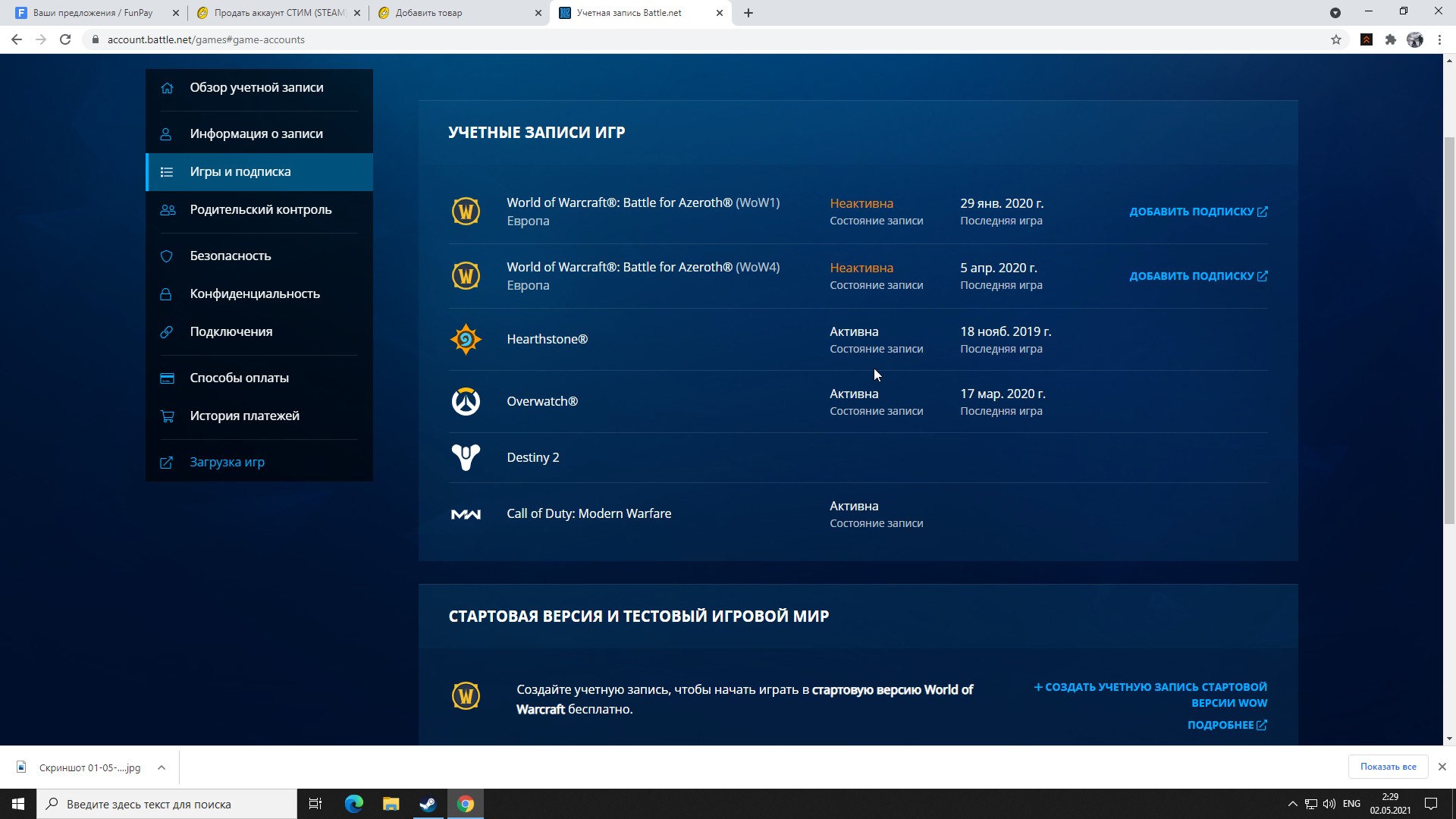The height and width of the screenshot is (819, 1456).
Task: Open Обзор учетной записи in the sidebar
Action: 259,88
